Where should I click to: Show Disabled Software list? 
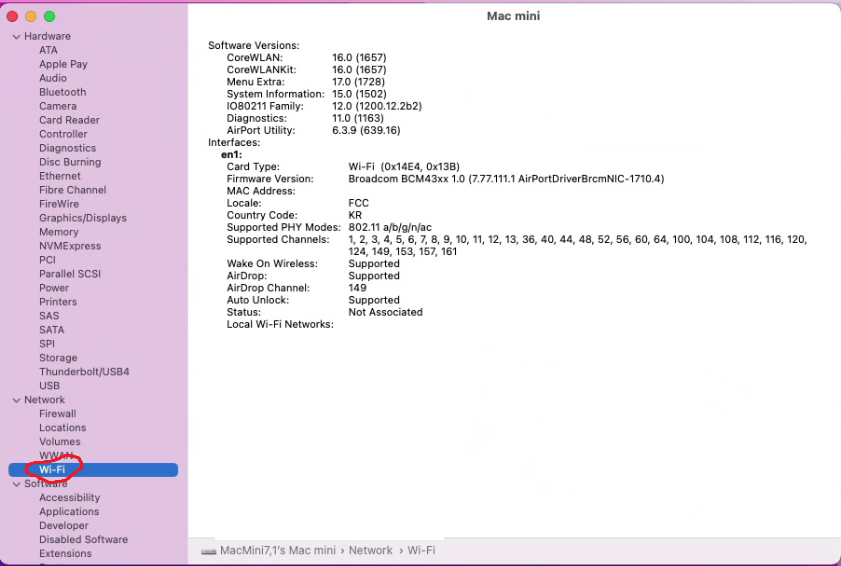[83, 539]
